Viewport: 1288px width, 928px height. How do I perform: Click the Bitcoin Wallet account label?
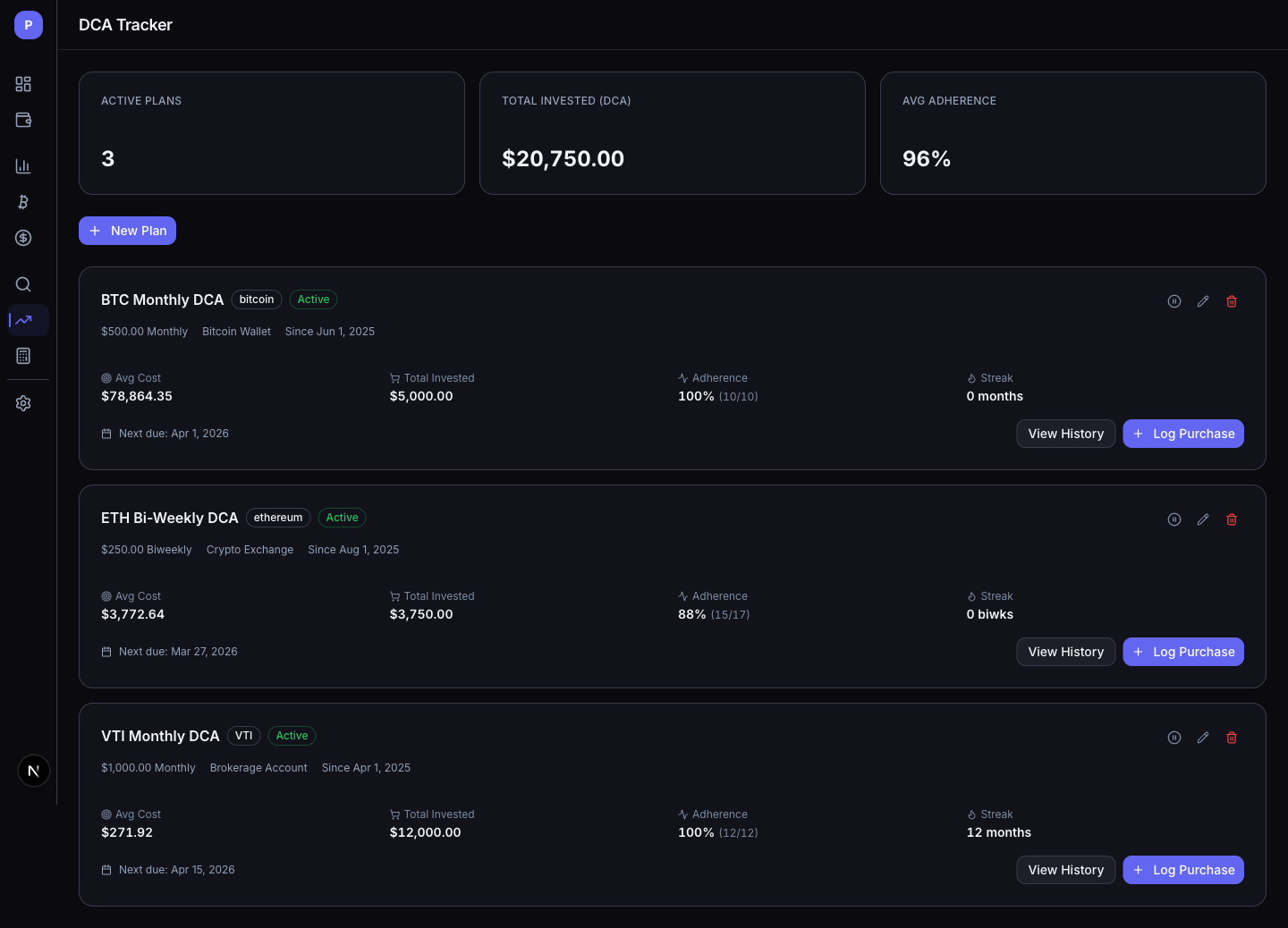pyautogui.click(x=236, y=332)
